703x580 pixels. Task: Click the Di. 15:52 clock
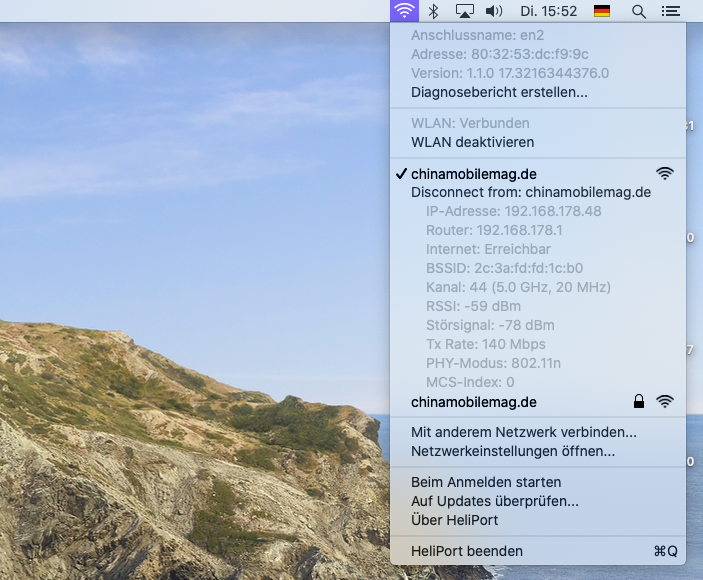[548, 11]
